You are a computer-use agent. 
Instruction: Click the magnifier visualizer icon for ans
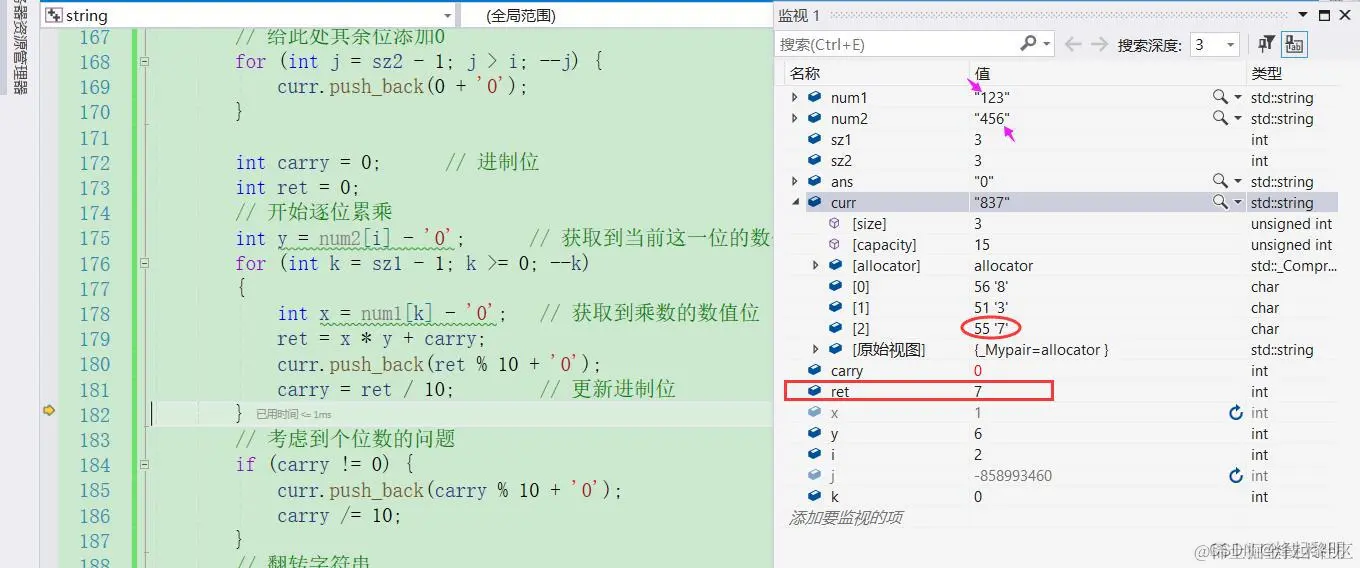pyautogui.click(x=1220, y=181)
